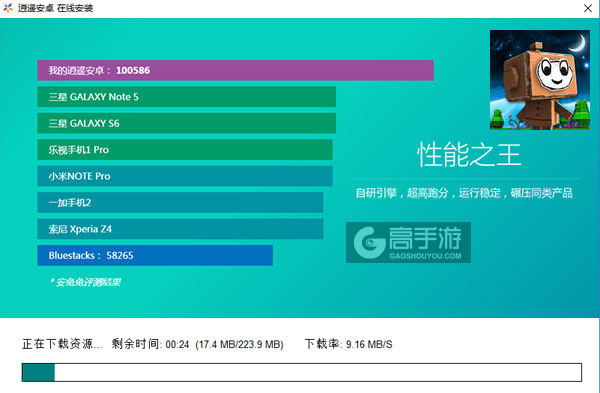This screenshot has height=393, width=600.
Task: Click the 安兔兔评测结果 footnote
Action: point(85,282)
